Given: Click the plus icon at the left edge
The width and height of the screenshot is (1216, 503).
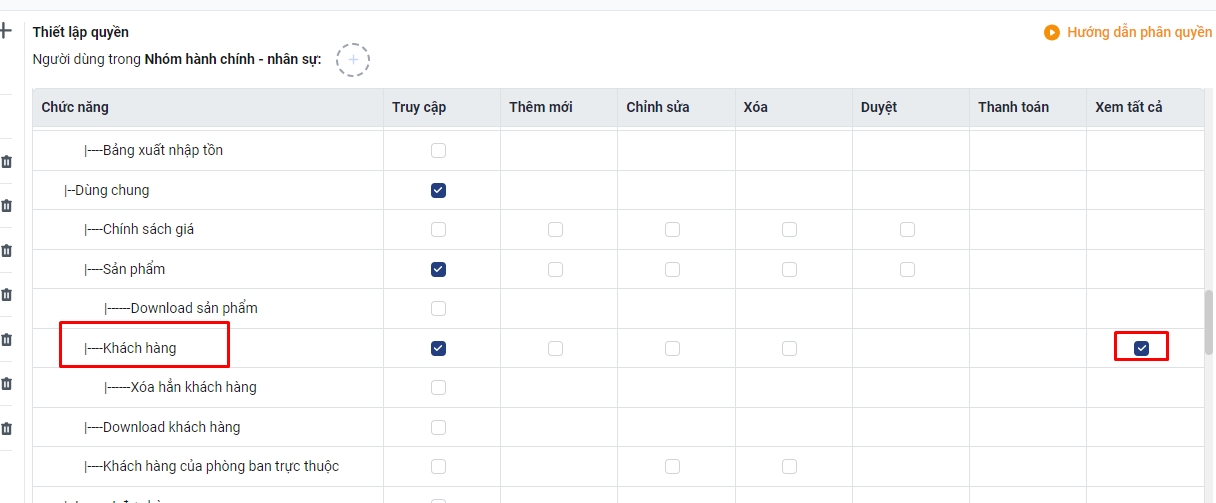Looking at the screenshot, I should click(5, 32).
